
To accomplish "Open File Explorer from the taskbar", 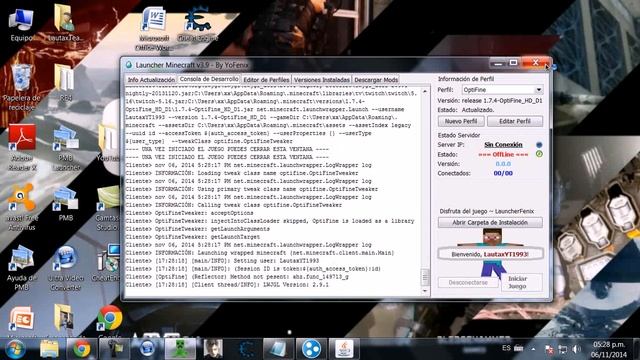I will pyautogui.click(x=49, y=349).
